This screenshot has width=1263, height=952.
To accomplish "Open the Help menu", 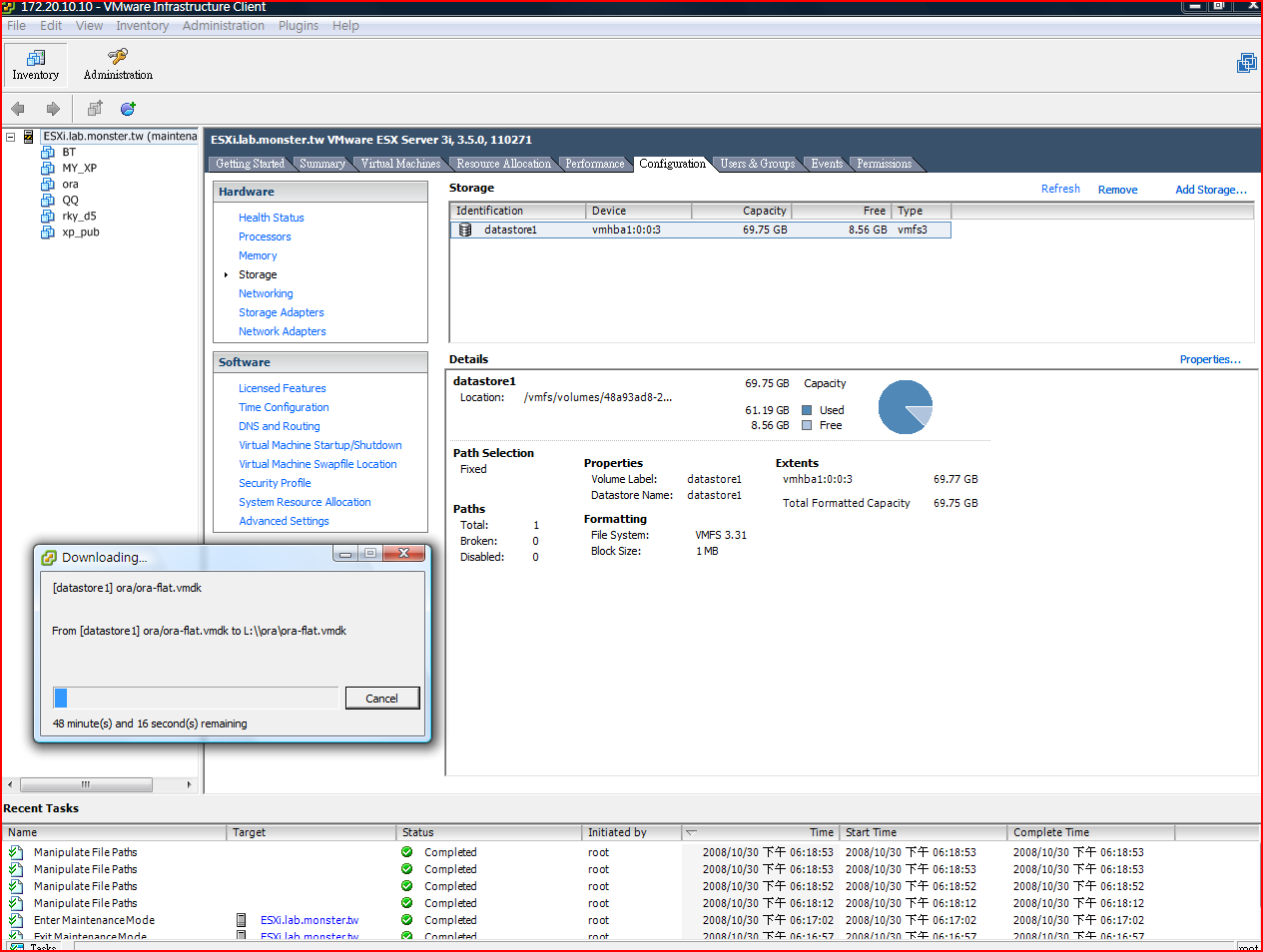I will 345,26.
